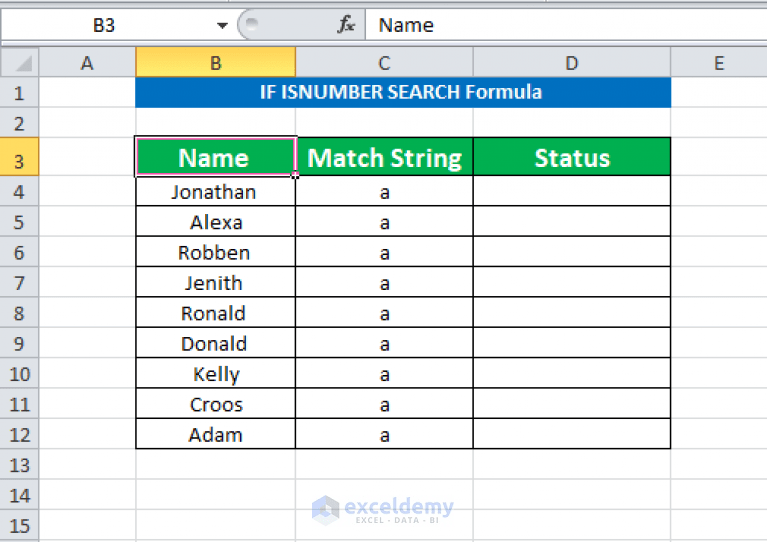Screen dimensions: 767x542
Task: Select row 5 header
Action: click(x=19, y=222)
